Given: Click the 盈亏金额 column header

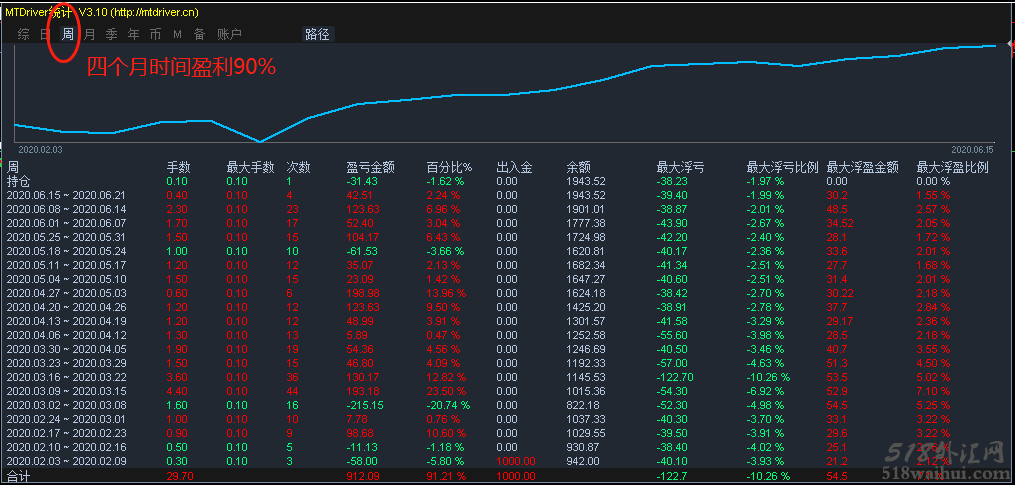Looking at the screenshot, I should (370, 167).
